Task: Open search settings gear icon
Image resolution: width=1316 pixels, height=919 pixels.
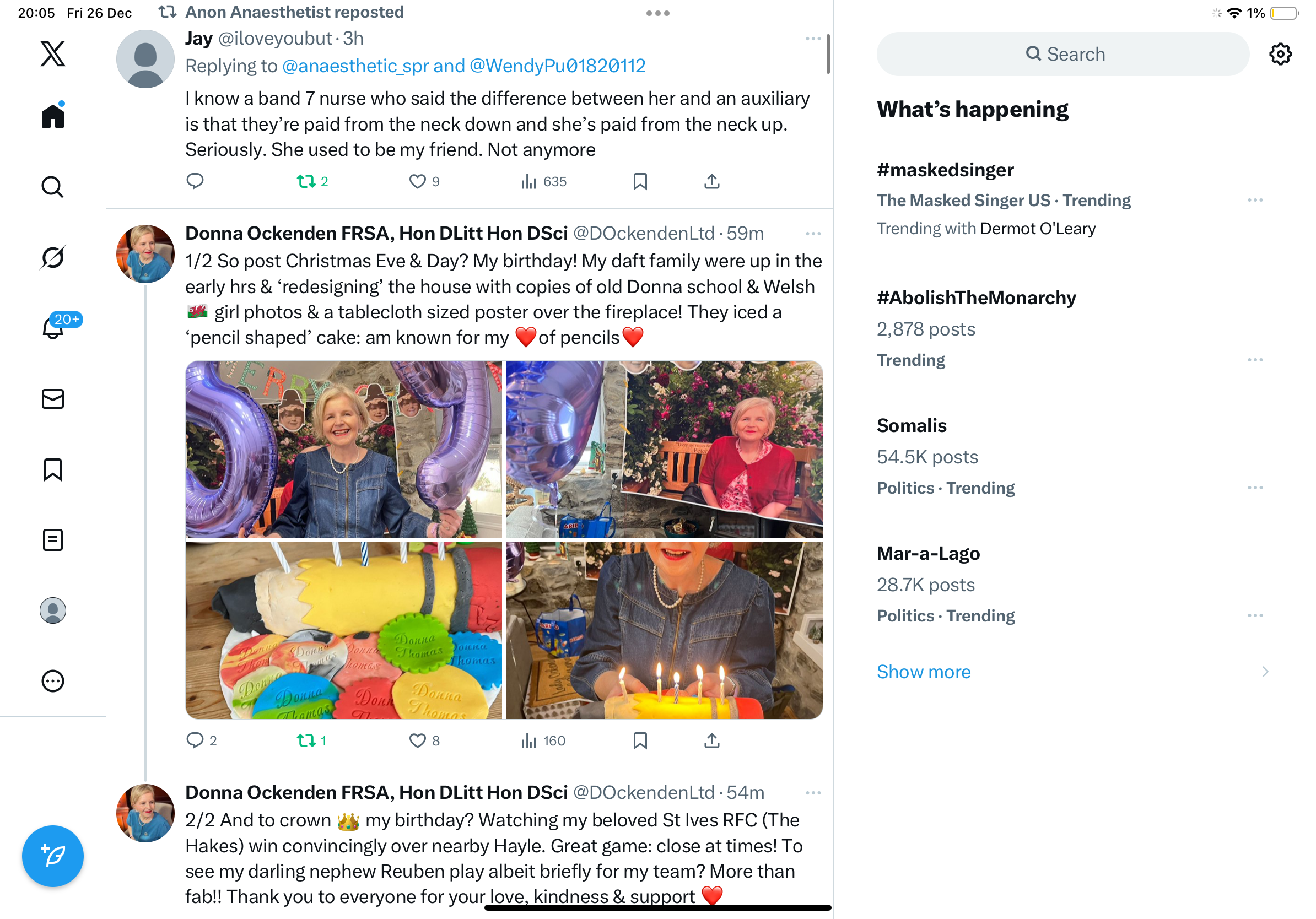Action: 1280,54
